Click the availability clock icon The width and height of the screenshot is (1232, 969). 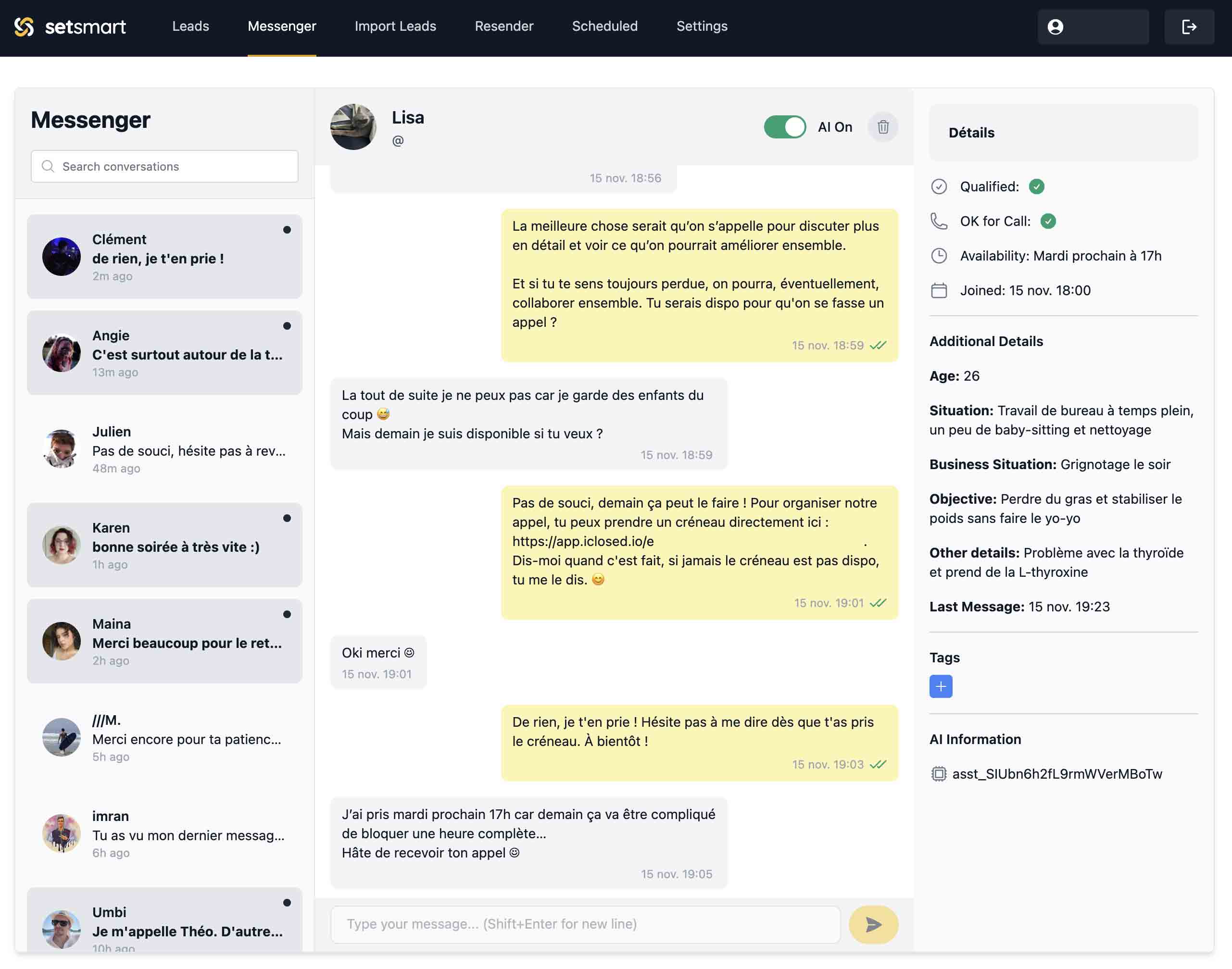938,255
